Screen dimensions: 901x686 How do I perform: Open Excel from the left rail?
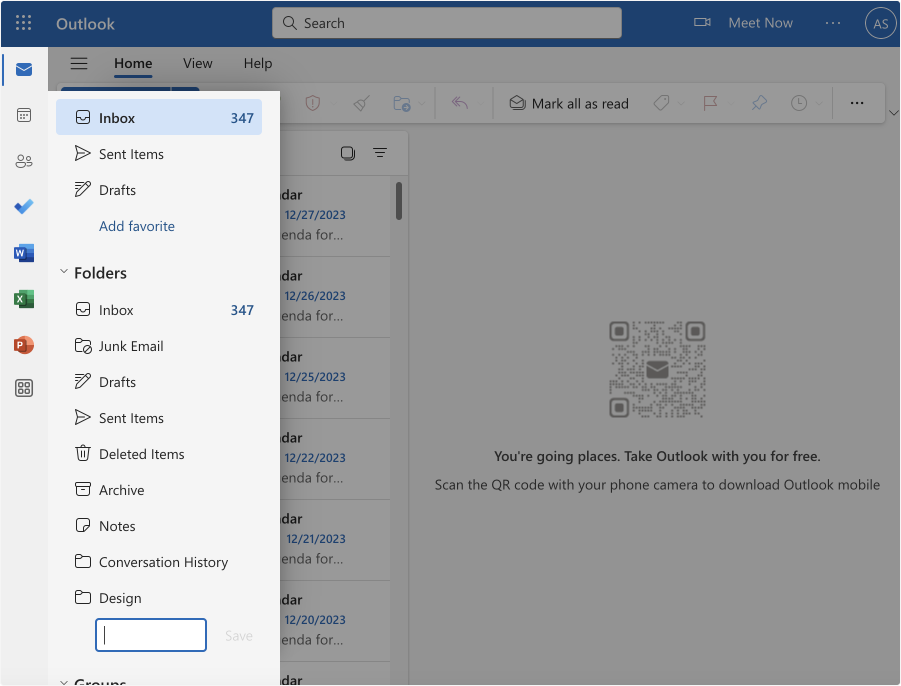coord(23,299)
